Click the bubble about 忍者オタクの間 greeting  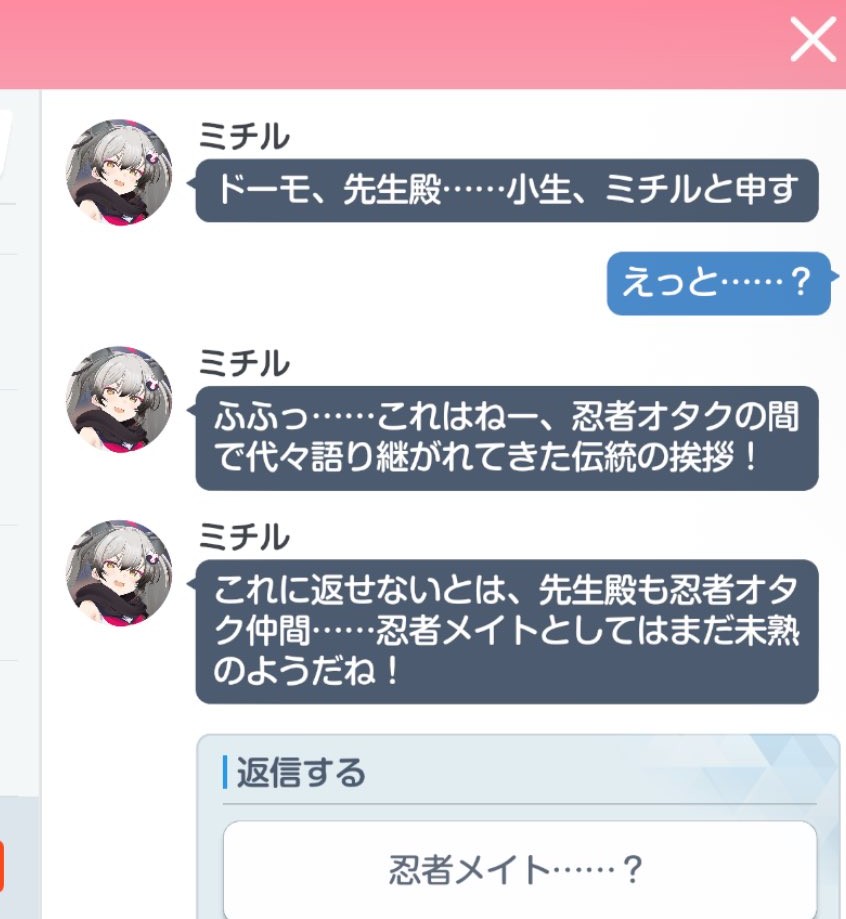click(x=507, y=438)
